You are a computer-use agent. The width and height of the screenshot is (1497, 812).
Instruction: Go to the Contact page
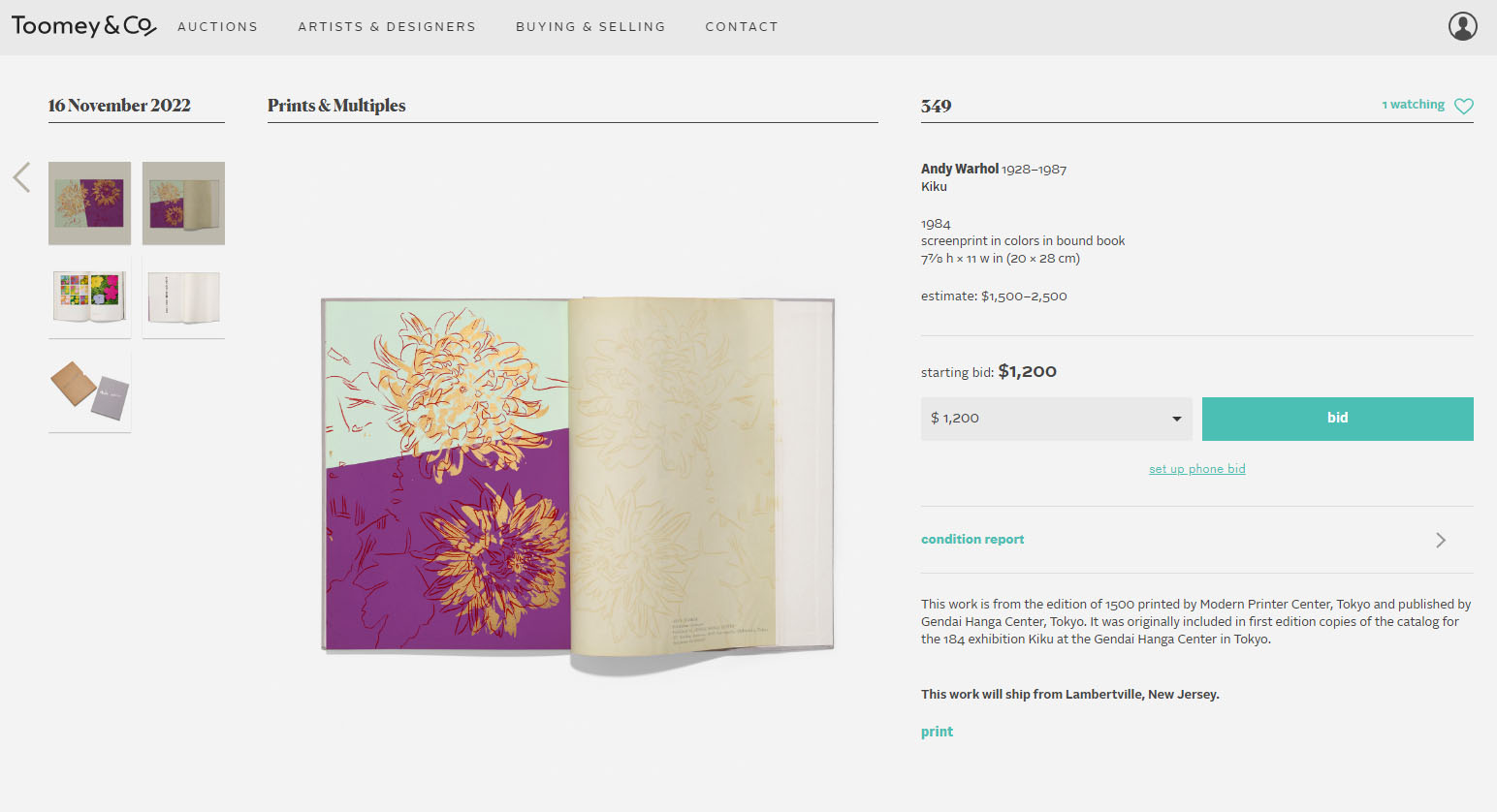[742, 27]
